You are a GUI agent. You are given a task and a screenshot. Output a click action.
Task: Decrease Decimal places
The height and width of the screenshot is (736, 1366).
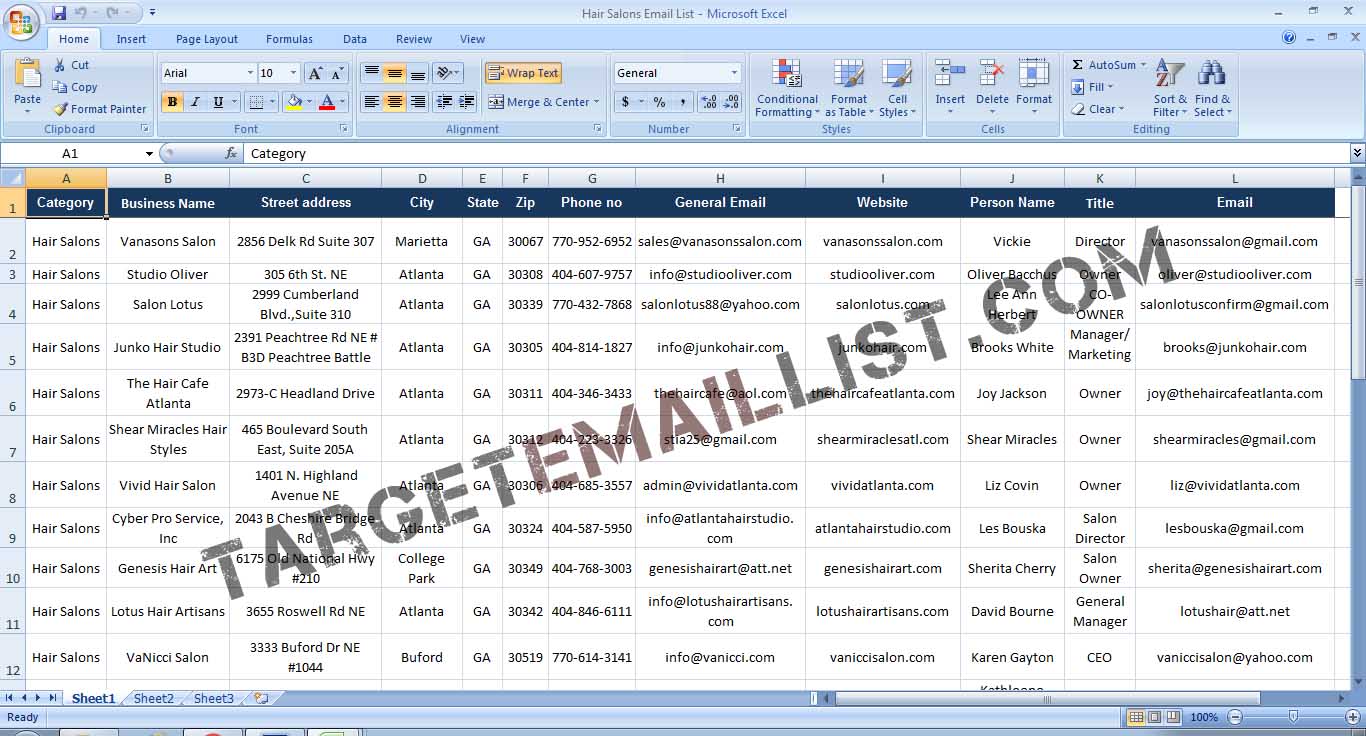pyautogui.click(x=732, y=102)
